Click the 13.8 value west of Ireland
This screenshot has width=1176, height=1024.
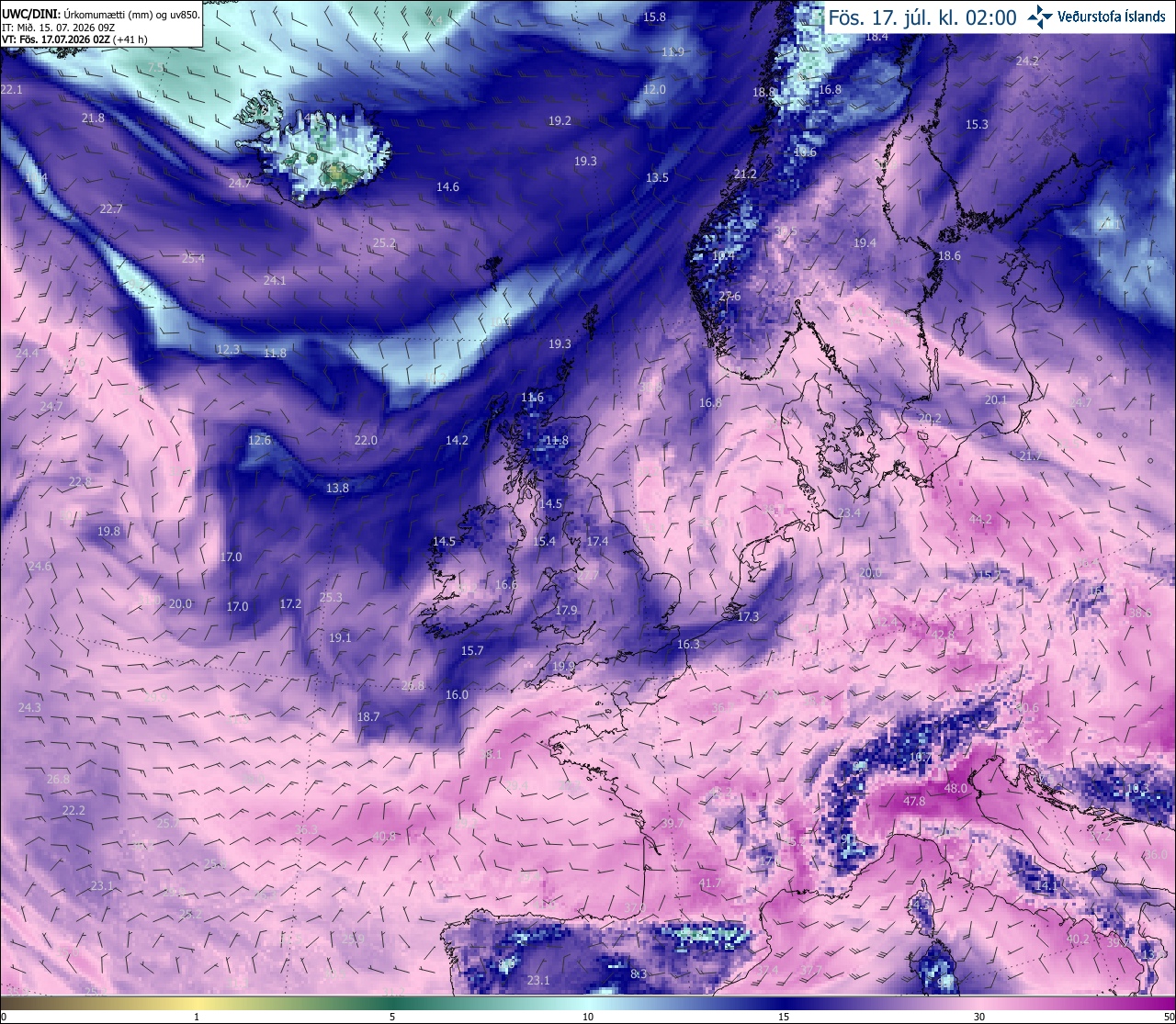(x=337, y=488)
